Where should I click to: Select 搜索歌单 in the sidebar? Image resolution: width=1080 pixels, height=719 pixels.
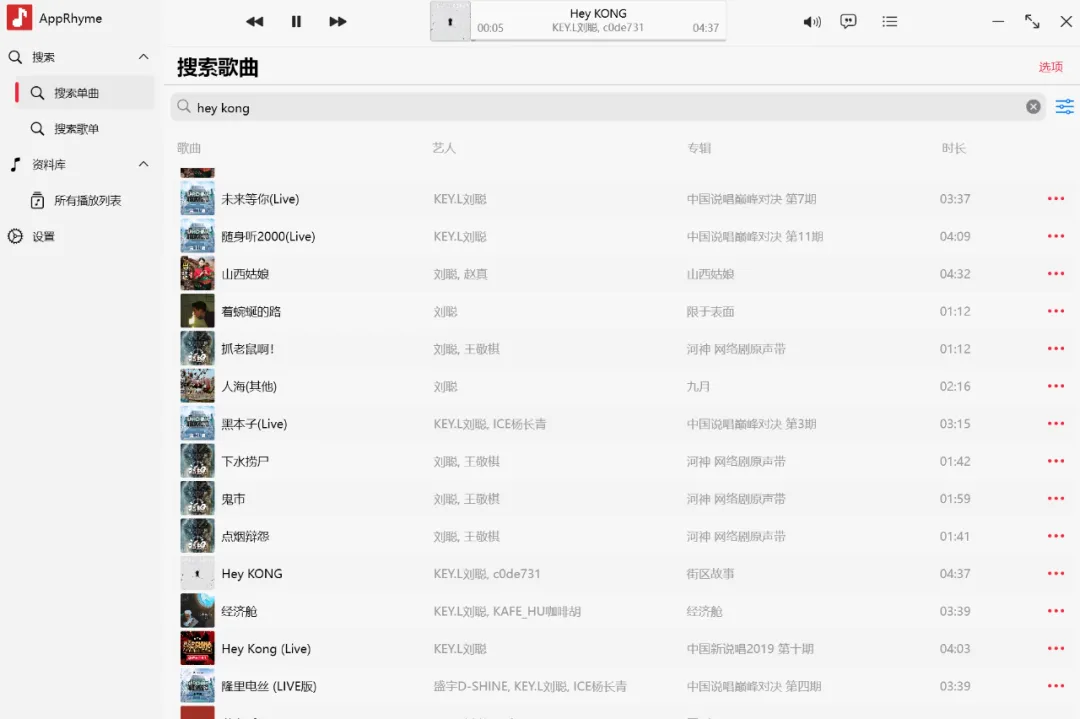[76, 129]
